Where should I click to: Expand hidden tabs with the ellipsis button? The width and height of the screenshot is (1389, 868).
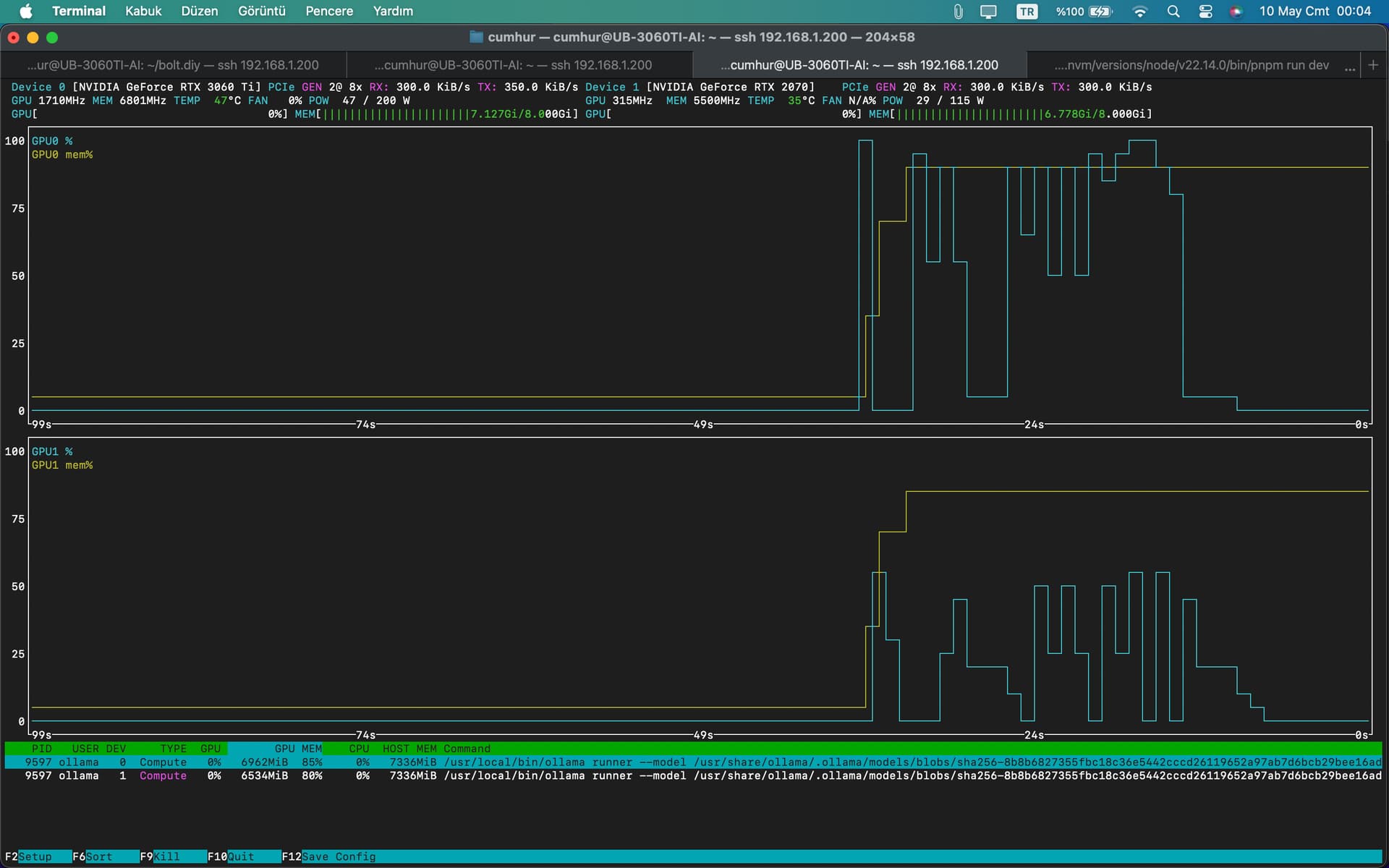point(1350,67)
